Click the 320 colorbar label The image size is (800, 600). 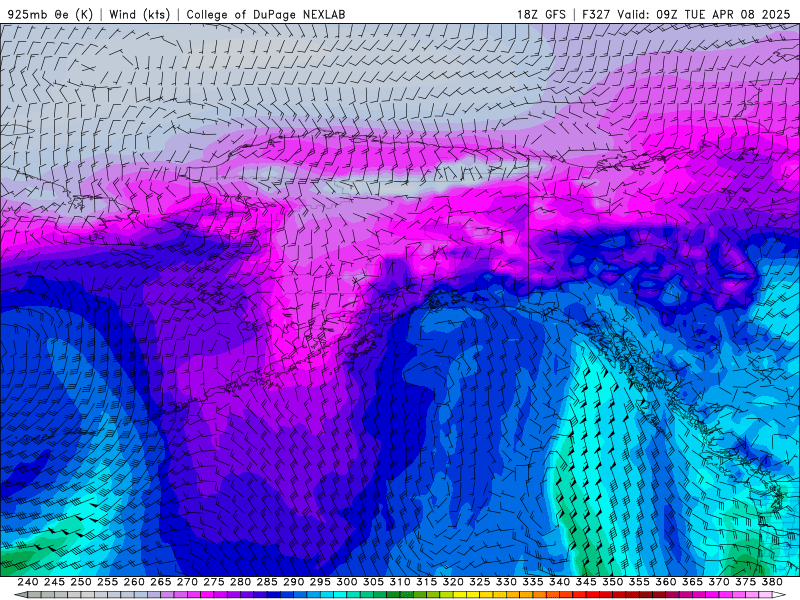(453, 582)
